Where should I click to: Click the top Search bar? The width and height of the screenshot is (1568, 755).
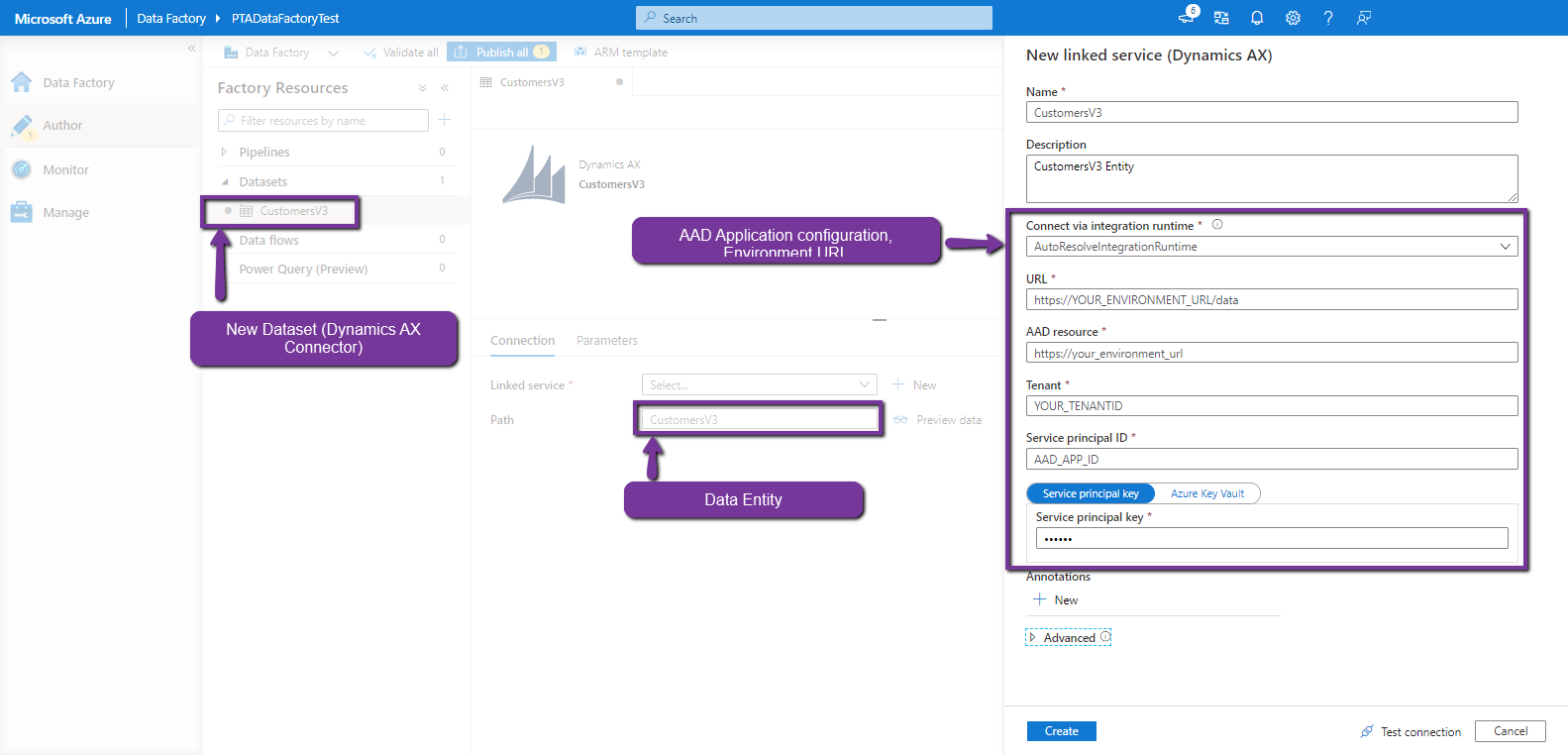pos(814,18)
